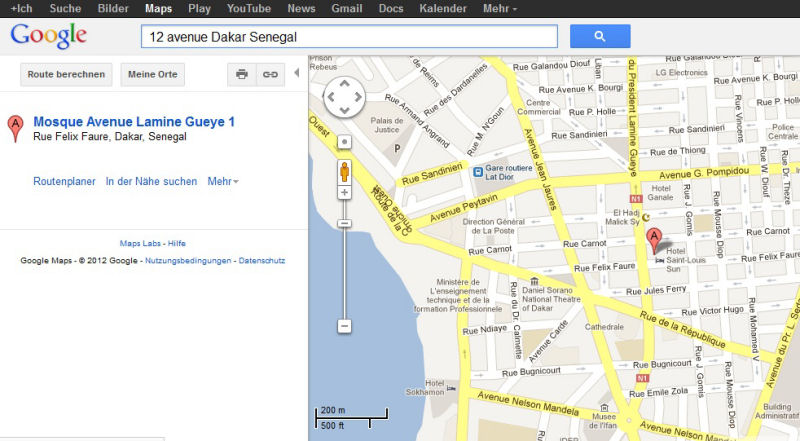Open Docs in the top bar
This screenshot has height=441, width=800.
coord(391,8)
